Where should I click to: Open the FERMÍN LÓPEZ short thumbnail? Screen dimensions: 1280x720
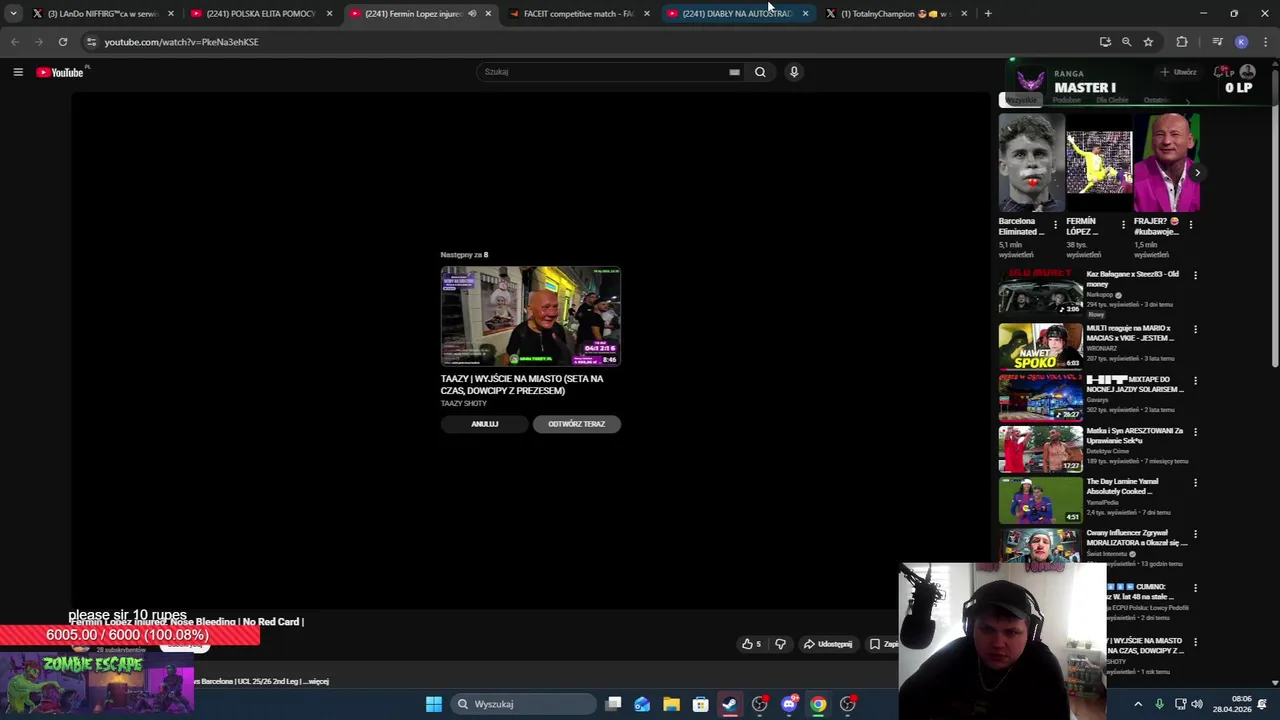click(x=1099, y=164)
